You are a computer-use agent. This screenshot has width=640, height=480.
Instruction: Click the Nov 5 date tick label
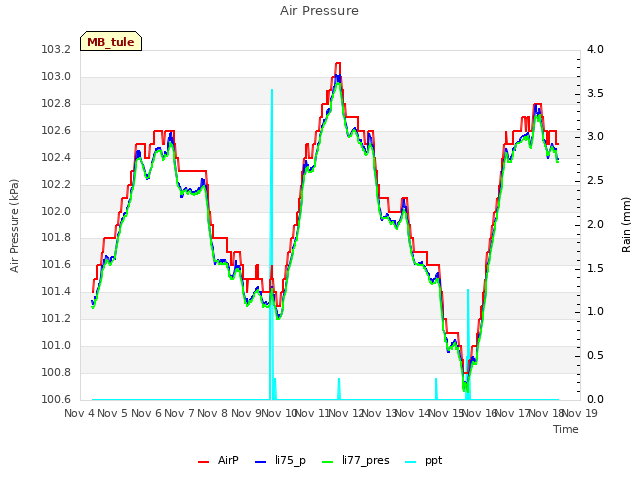[x=113, y=413]
